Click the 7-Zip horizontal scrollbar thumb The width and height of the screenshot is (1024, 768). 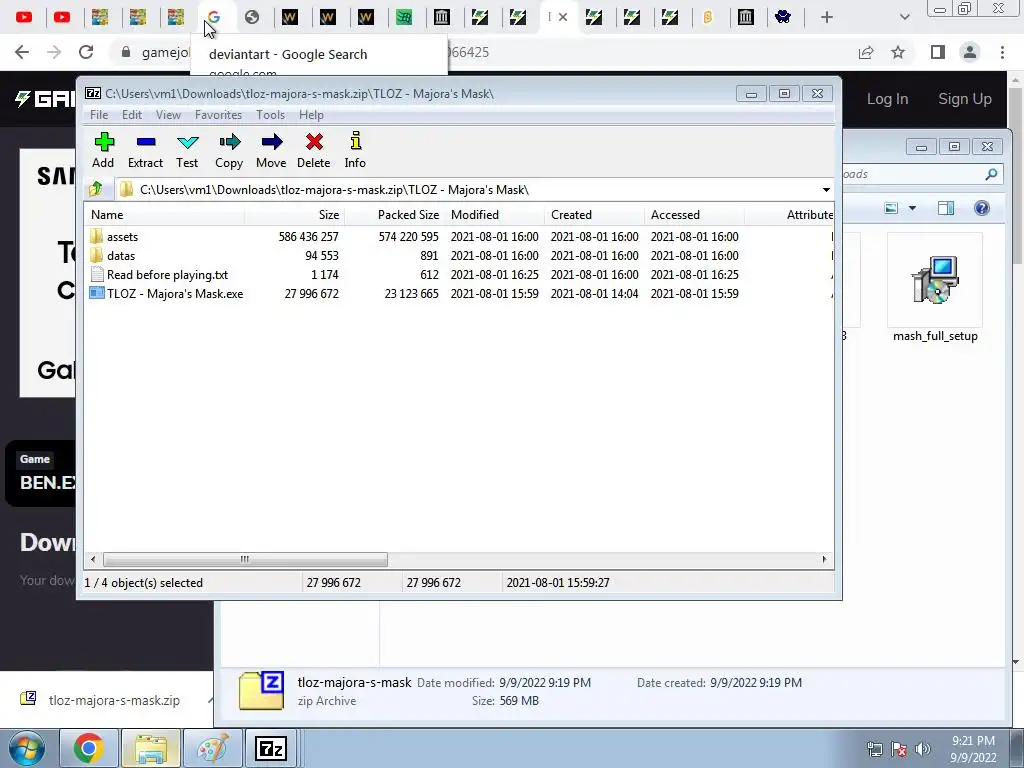coord(245,559)
